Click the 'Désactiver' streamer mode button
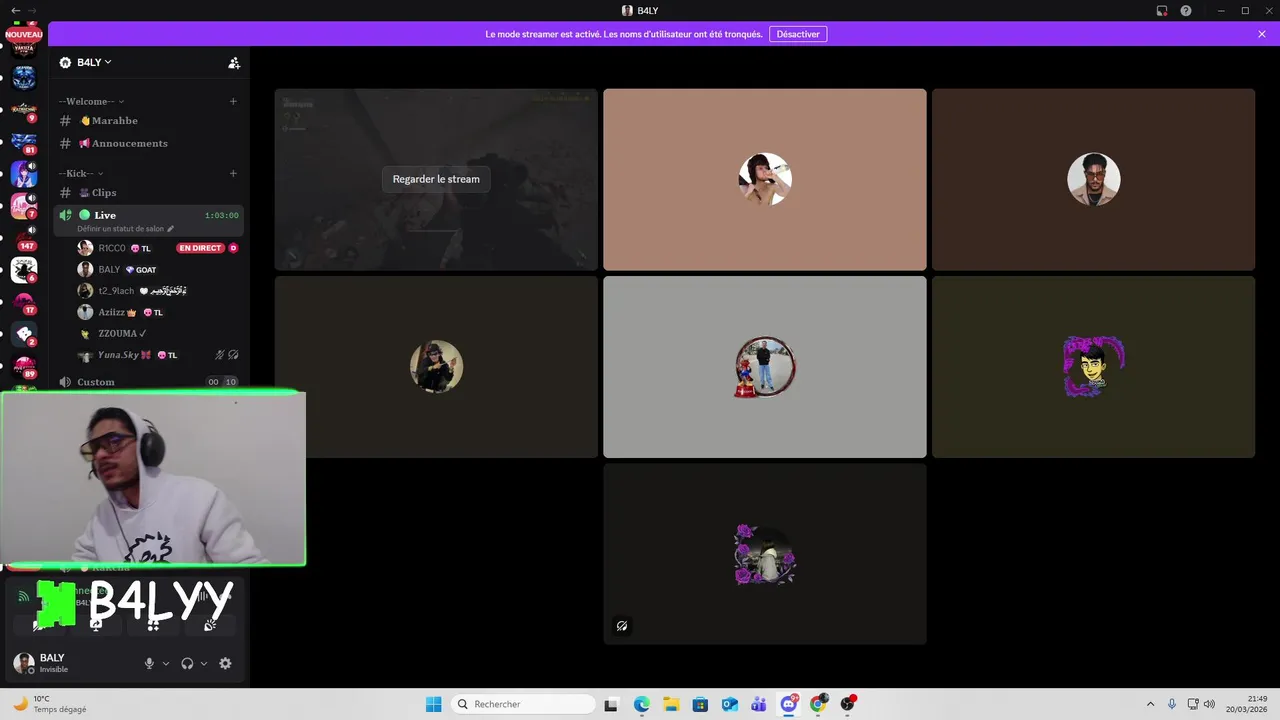Viewport: 1280px width, 720px height. coord(798,34)
